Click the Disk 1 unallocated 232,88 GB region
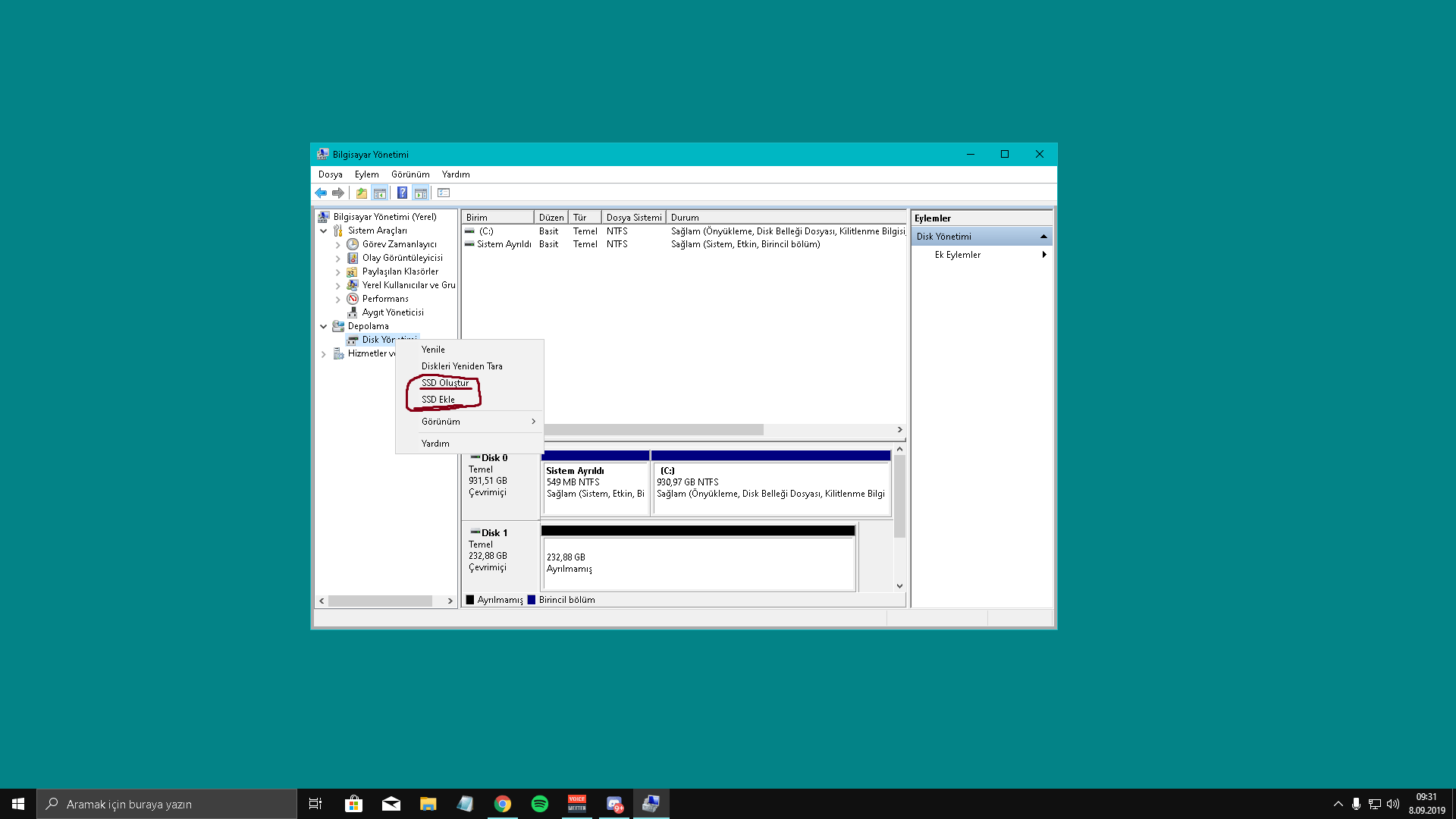Image resolution: width=1456 pixels, height=819 pixels. pos(698,563)
